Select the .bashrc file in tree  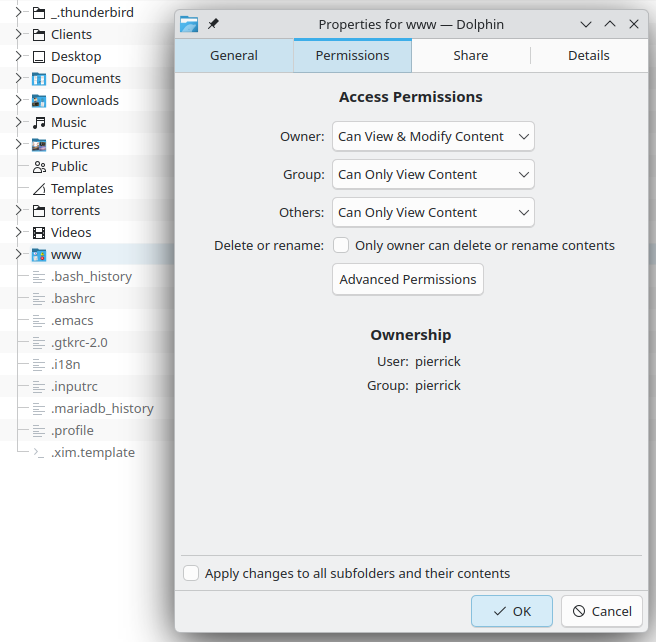tap(72, 299)
